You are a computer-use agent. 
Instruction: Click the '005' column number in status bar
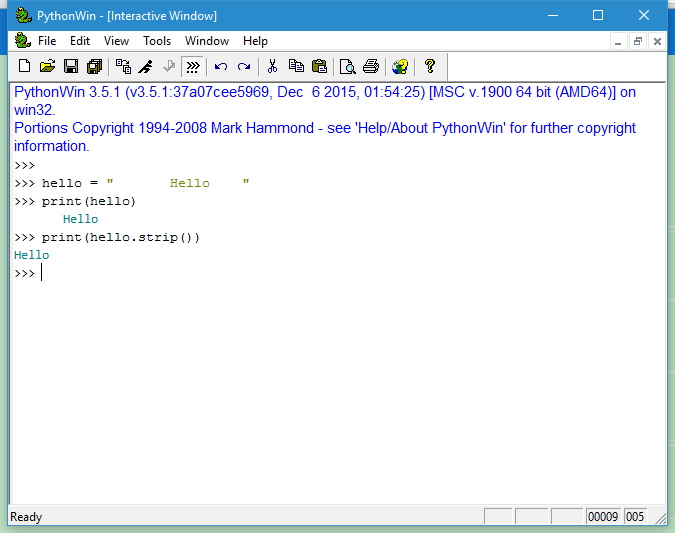point(635,517)
